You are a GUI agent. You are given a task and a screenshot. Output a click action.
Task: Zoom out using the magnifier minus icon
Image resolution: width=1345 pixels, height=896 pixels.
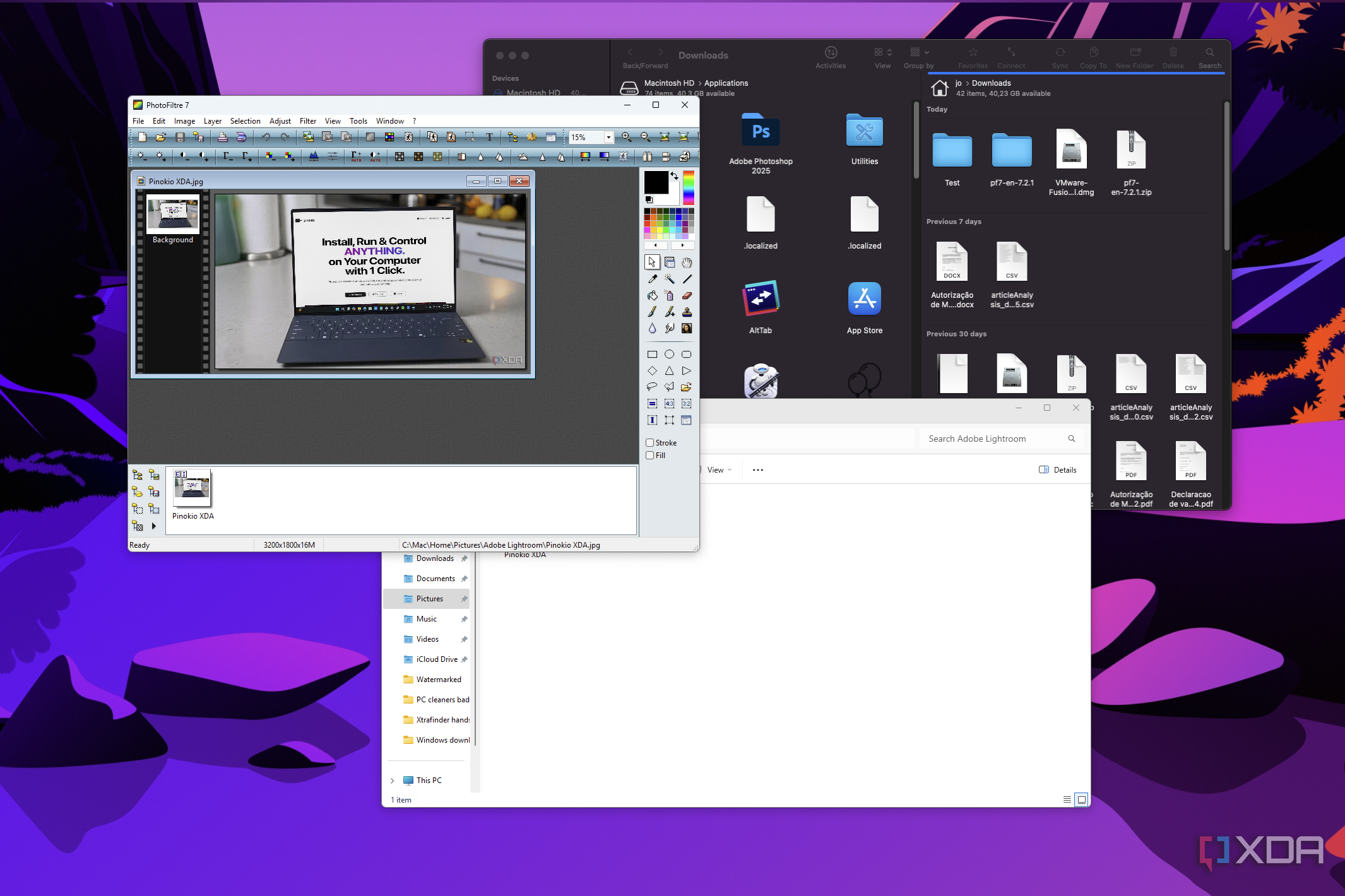point(646,137)
